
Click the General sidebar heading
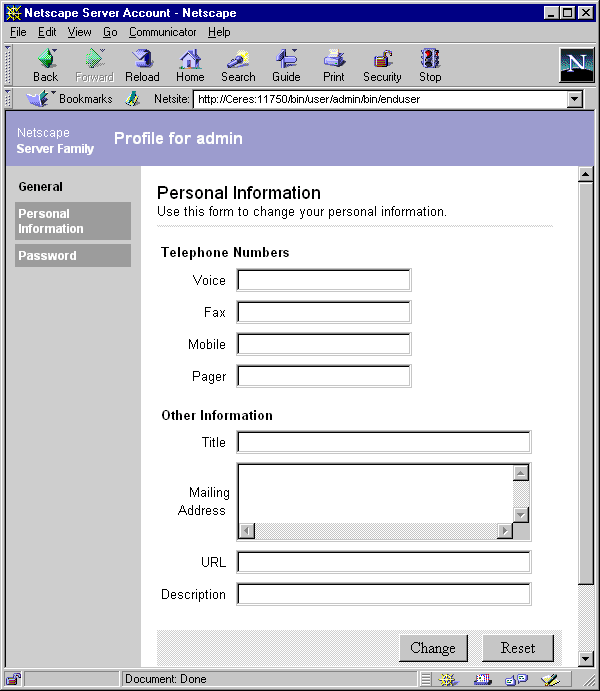(41, 187)
